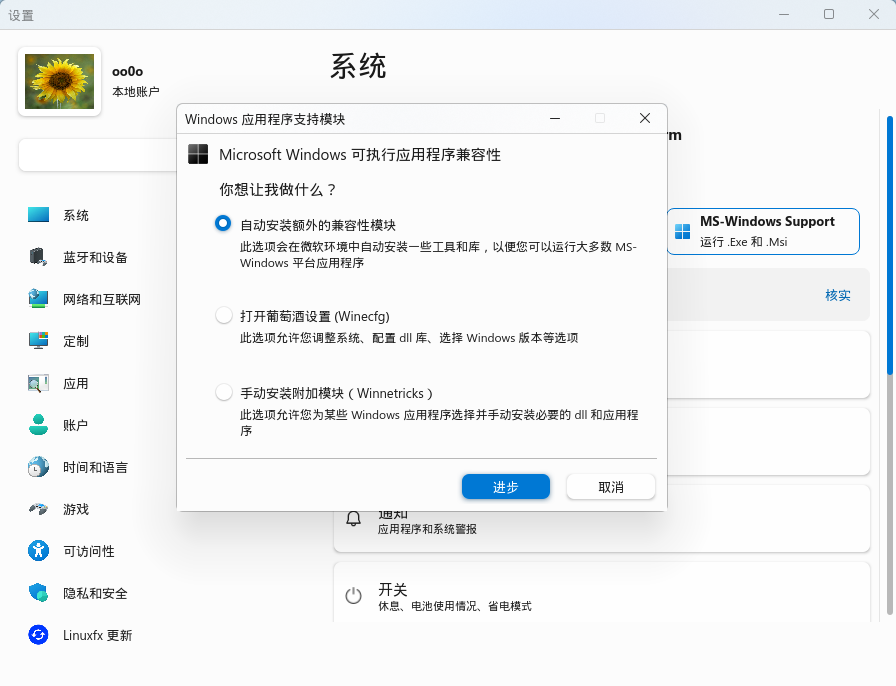Click the 核实 link
The image size is (896, 686).
click(x=837, y=295)
